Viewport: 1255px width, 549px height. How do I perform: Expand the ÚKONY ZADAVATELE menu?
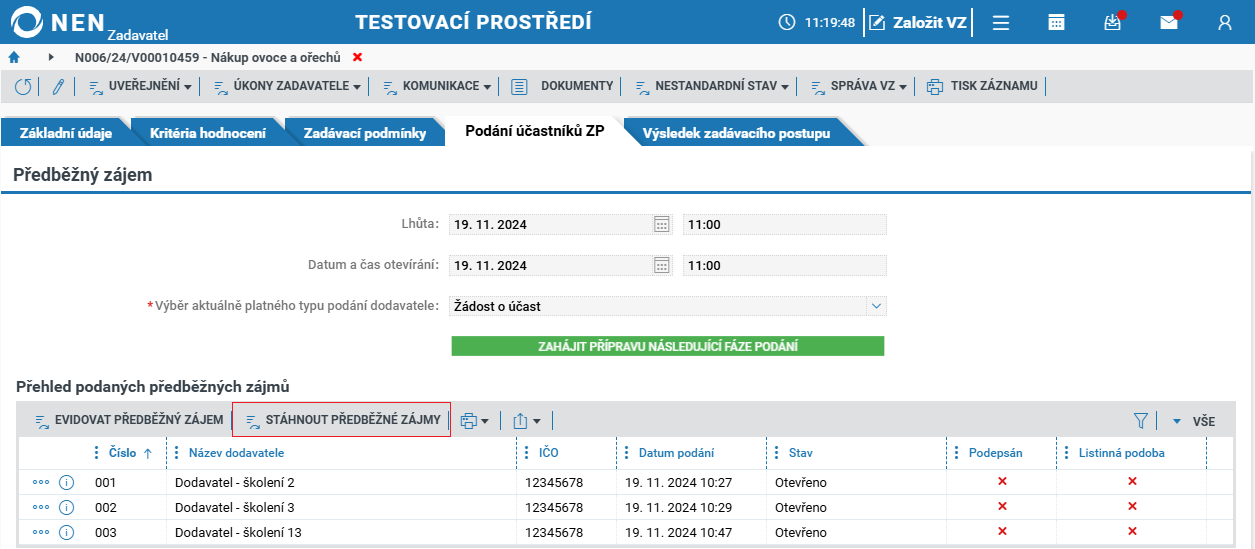point(288,86)
